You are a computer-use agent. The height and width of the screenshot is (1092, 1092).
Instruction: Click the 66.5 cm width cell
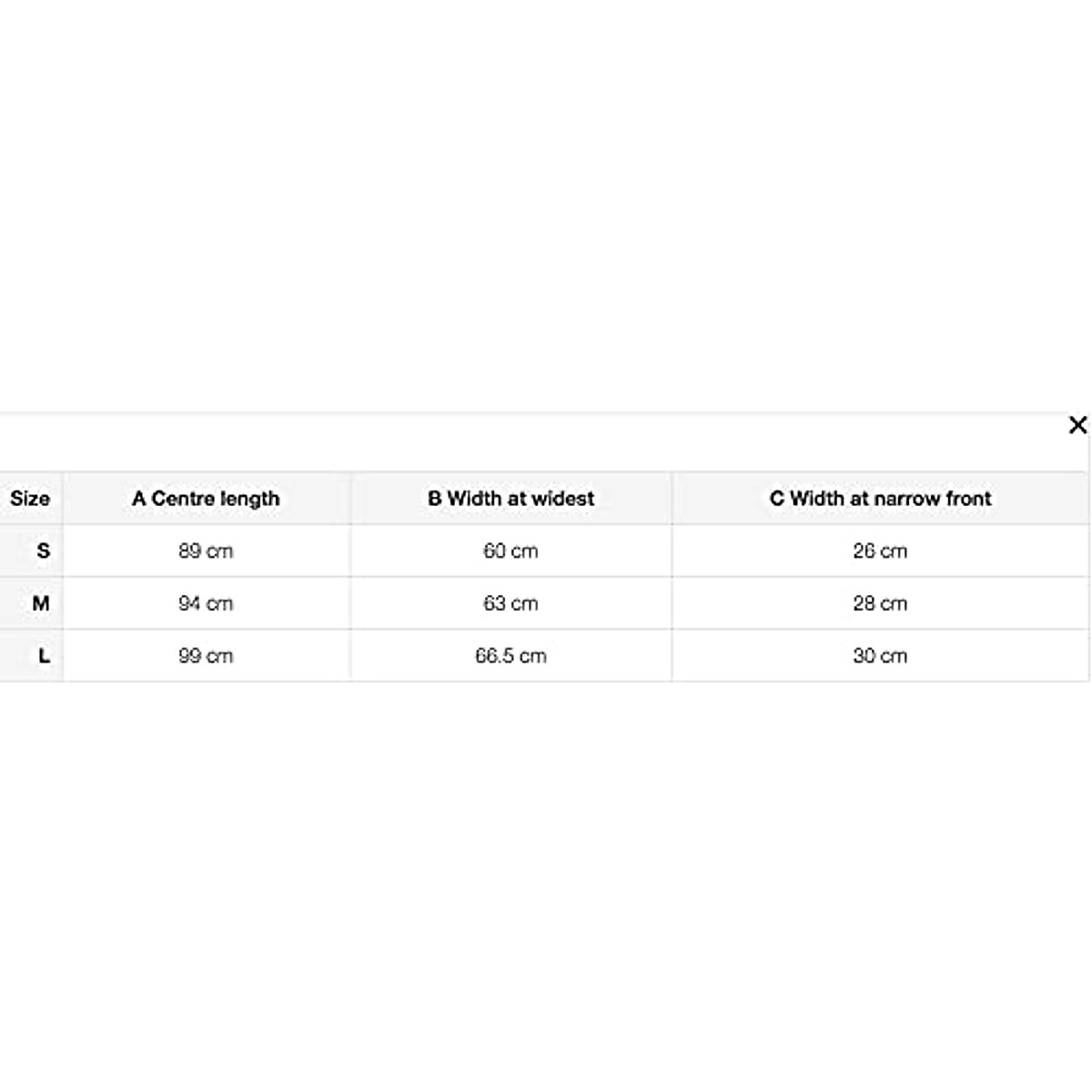pos(511,656)
